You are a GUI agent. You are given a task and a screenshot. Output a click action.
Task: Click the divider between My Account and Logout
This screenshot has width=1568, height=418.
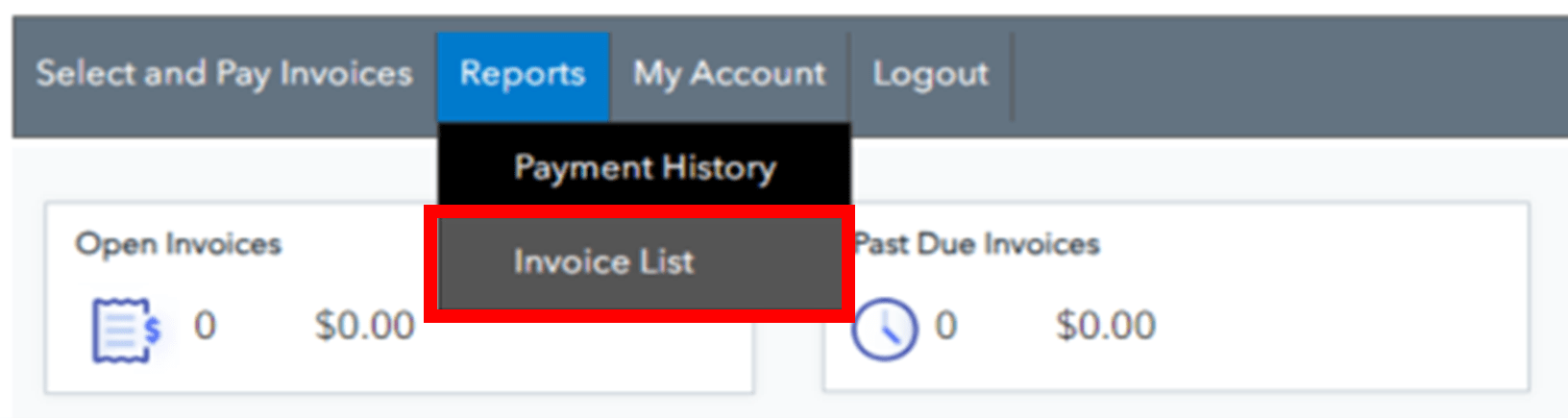pos(849,74)
